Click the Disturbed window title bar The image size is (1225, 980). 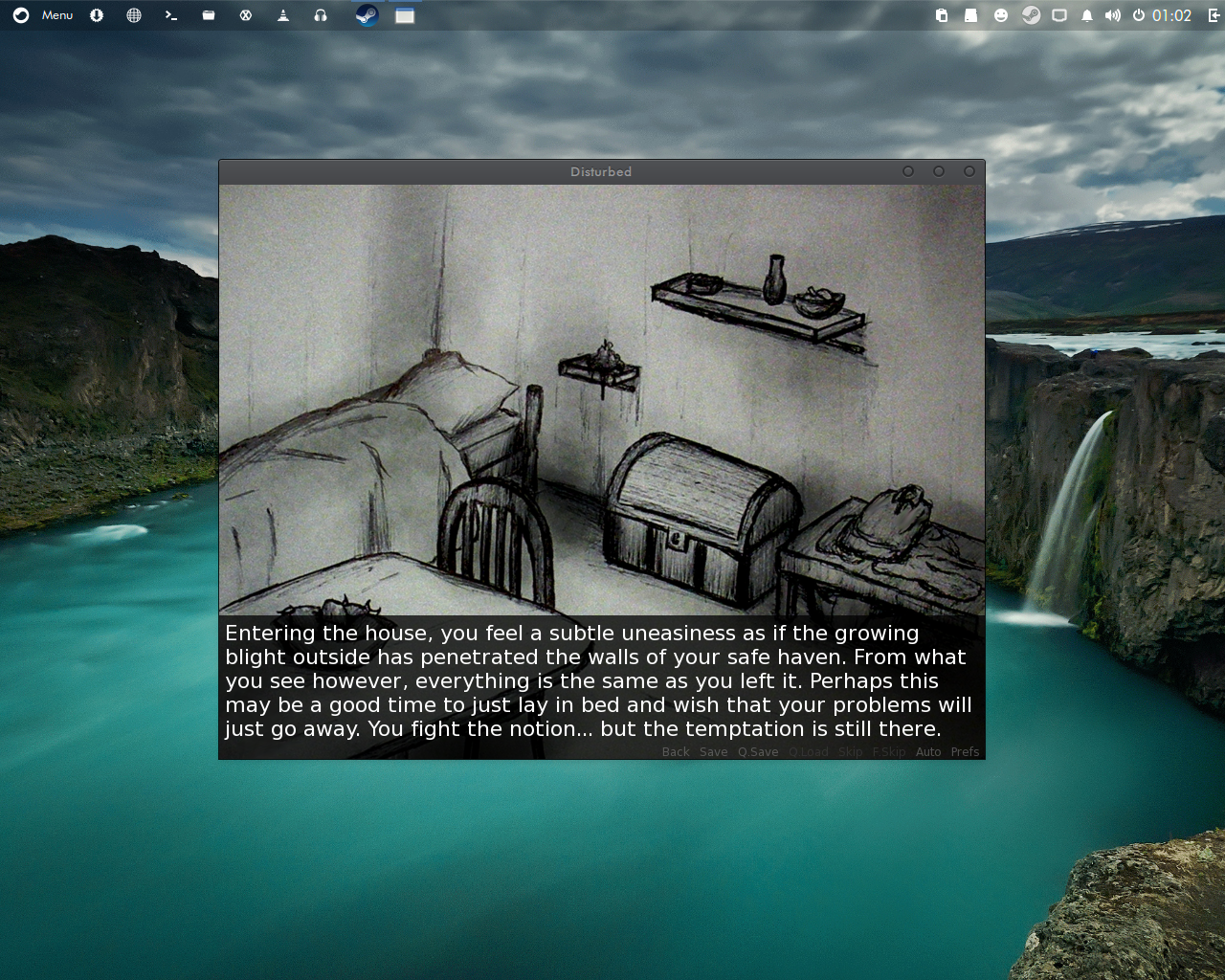(x=601, y=171)
